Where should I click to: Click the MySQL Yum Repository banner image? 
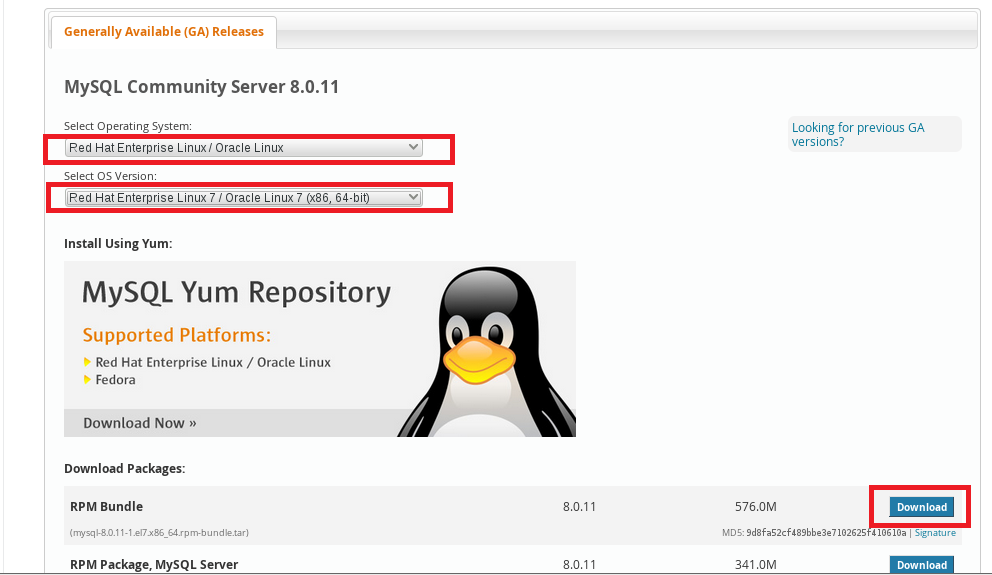coord(319,349)
